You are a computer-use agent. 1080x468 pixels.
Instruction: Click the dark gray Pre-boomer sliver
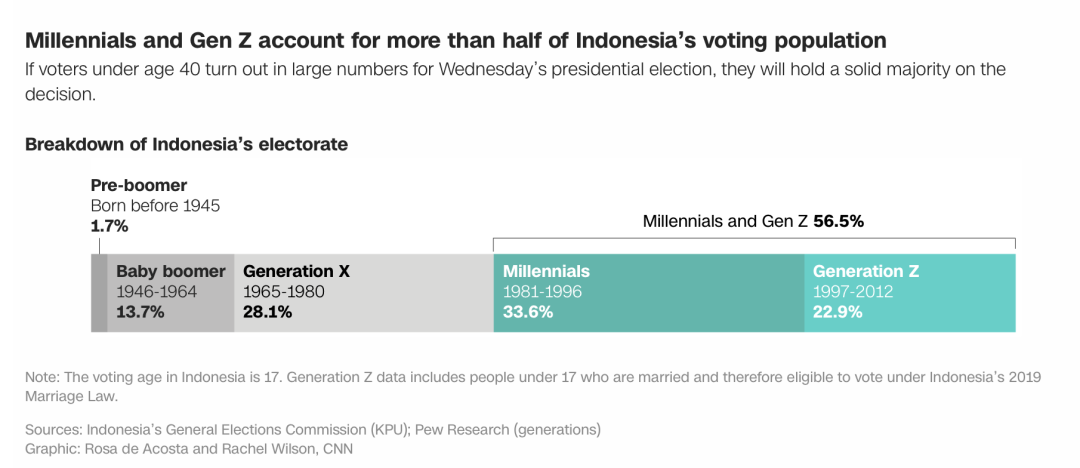[98, 293]
